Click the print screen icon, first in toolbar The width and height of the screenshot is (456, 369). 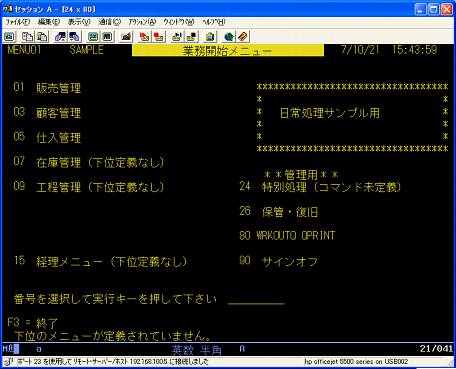(9, 37)
